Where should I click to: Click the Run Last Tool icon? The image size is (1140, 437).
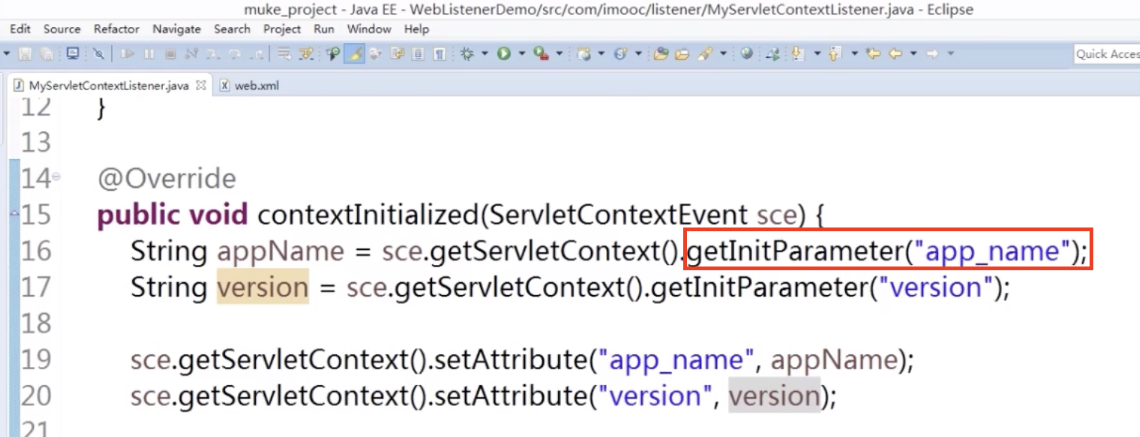click(x=541, y=54)
